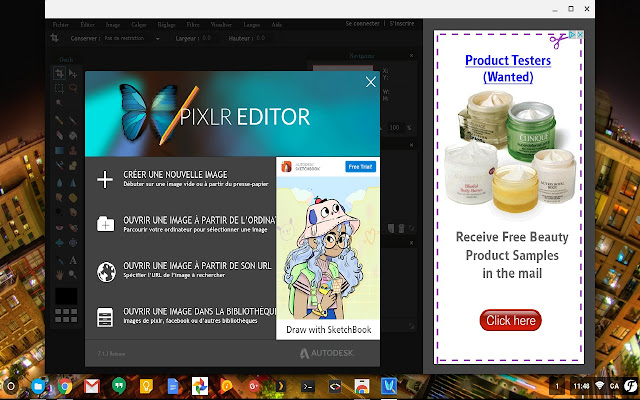The height and width of the screenshot is (400, 640).
Task: Open Gmail from the shelf
Action: [91, 386]
